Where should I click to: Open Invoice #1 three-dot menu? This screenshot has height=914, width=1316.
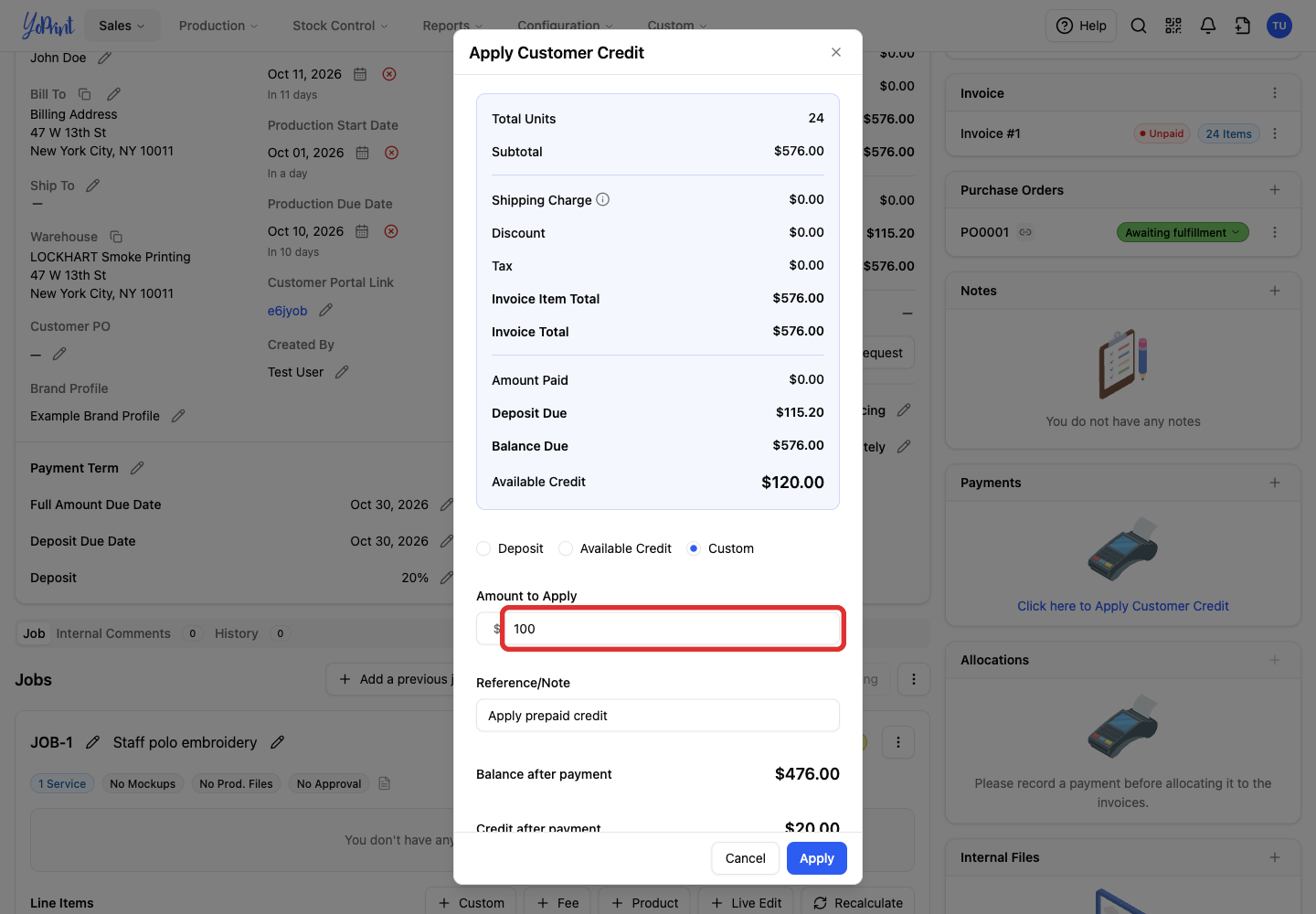click(1275, 133)
